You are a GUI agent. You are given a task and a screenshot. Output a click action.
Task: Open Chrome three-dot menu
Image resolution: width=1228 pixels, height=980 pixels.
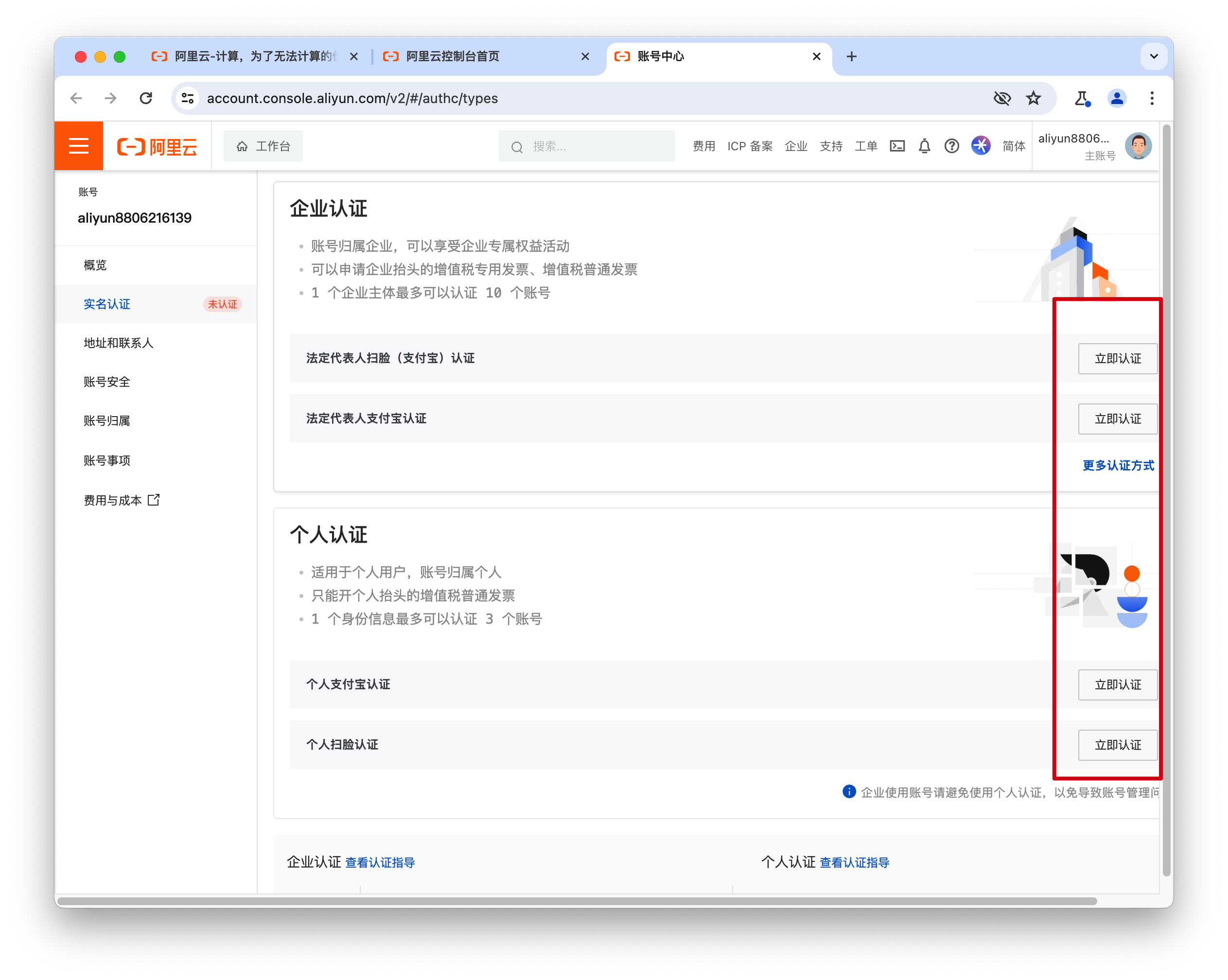point(1152,99)
